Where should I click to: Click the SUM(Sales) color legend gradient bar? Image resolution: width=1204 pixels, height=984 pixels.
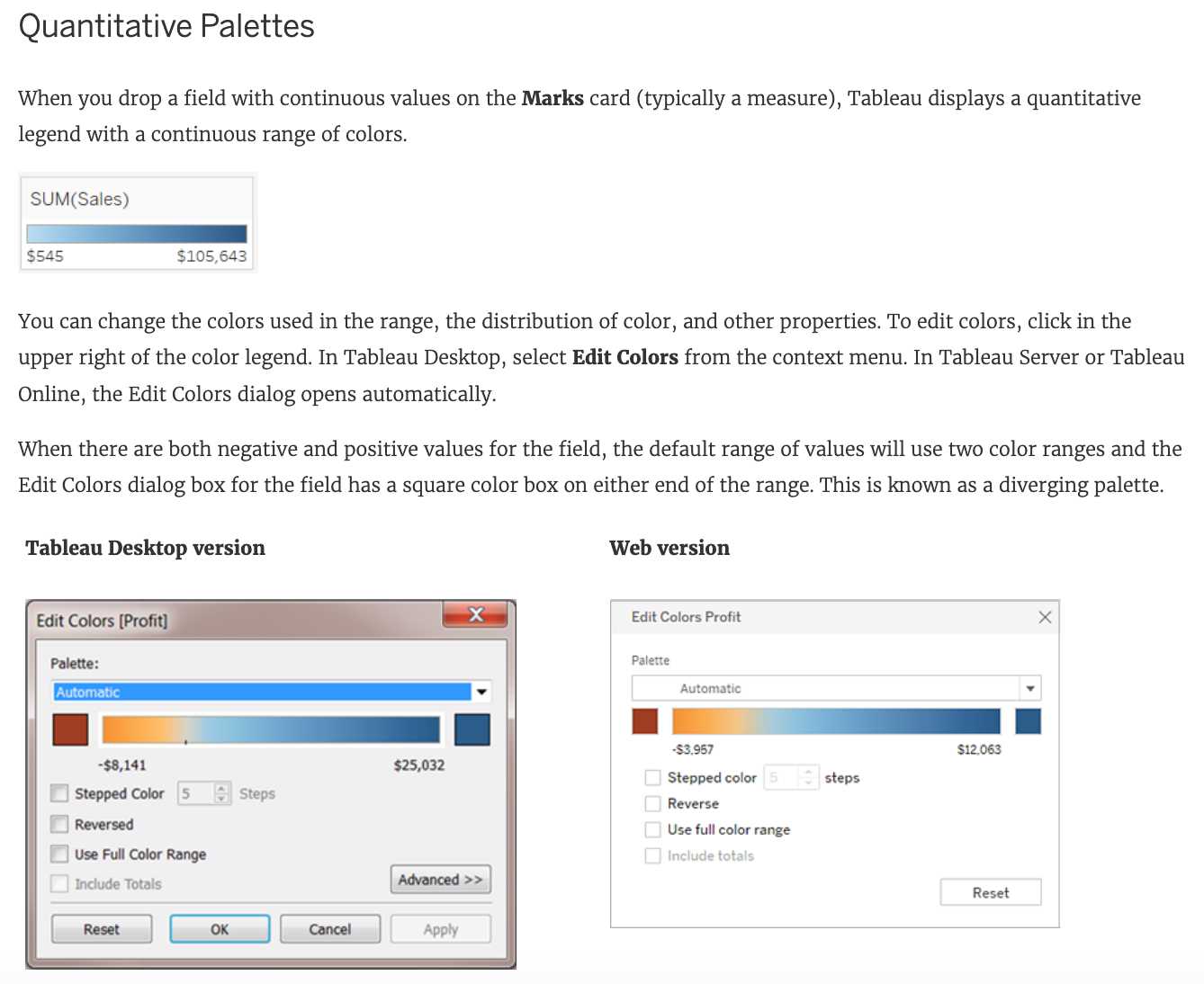coord(137,234)
